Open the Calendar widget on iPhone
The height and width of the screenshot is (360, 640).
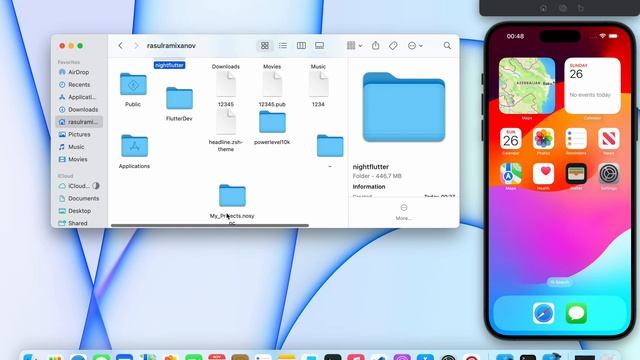[592, 86]
